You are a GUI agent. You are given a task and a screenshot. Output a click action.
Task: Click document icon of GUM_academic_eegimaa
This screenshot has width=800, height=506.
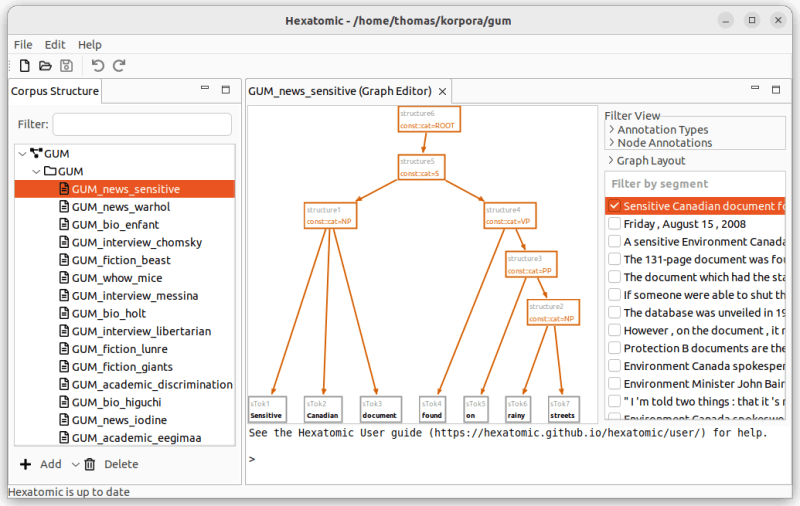click(64, 438)
